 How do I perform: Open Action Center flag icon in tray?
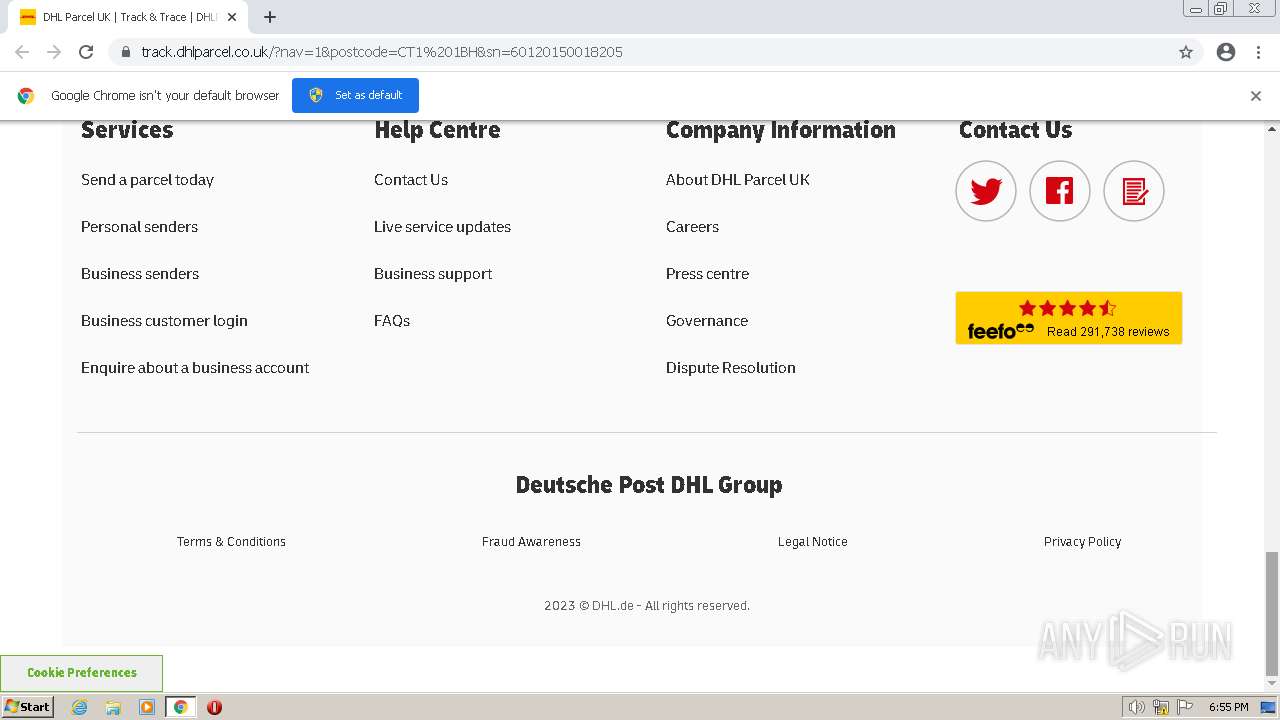pos(1185,707)
